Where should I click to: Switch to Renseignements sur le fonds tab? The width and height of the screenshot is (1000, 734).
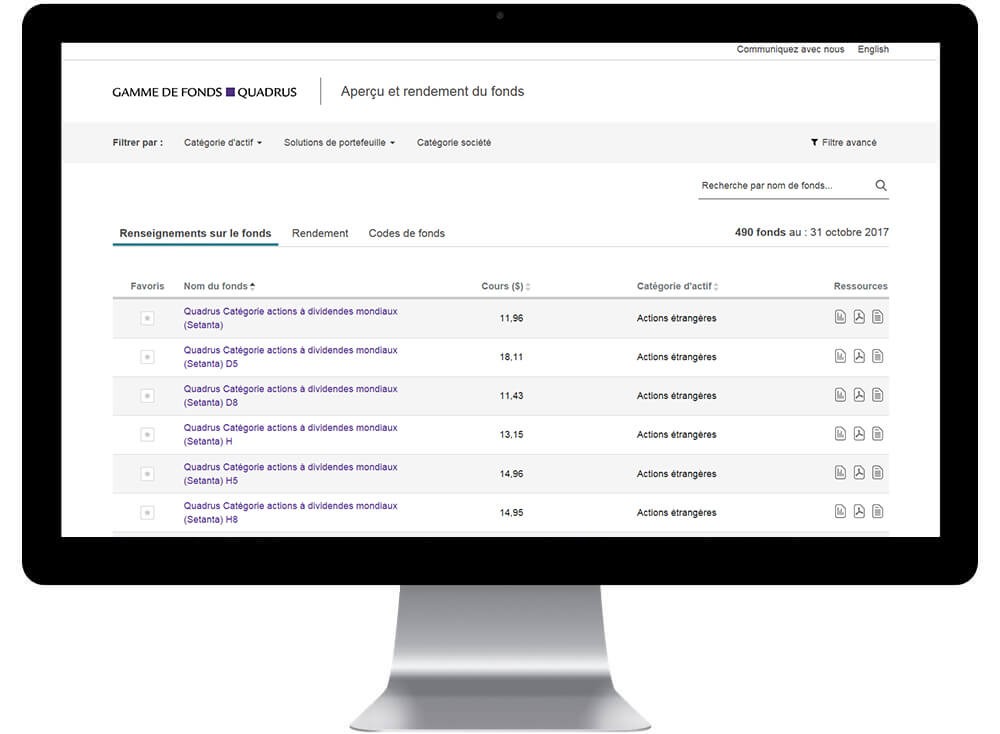195,233
